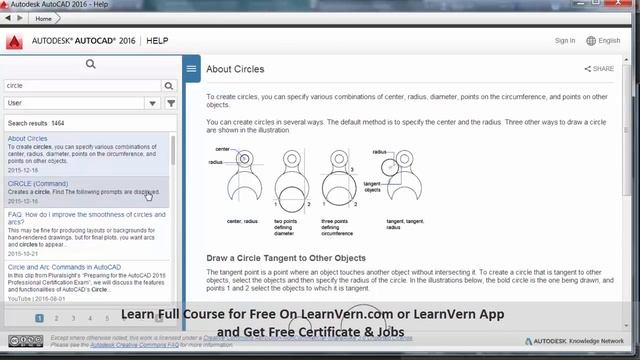Screen dimensions: 640x360
Task: Click the large magnifier icon above the search box
Action: tap(91, 64)
